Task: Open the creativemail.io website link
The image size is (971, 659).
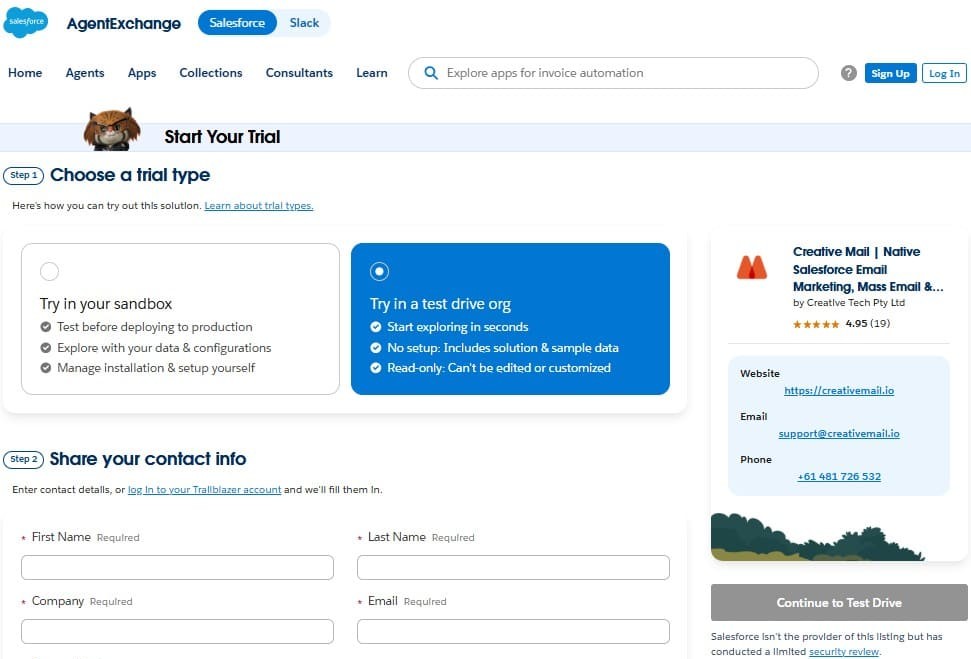Action: 838,391
